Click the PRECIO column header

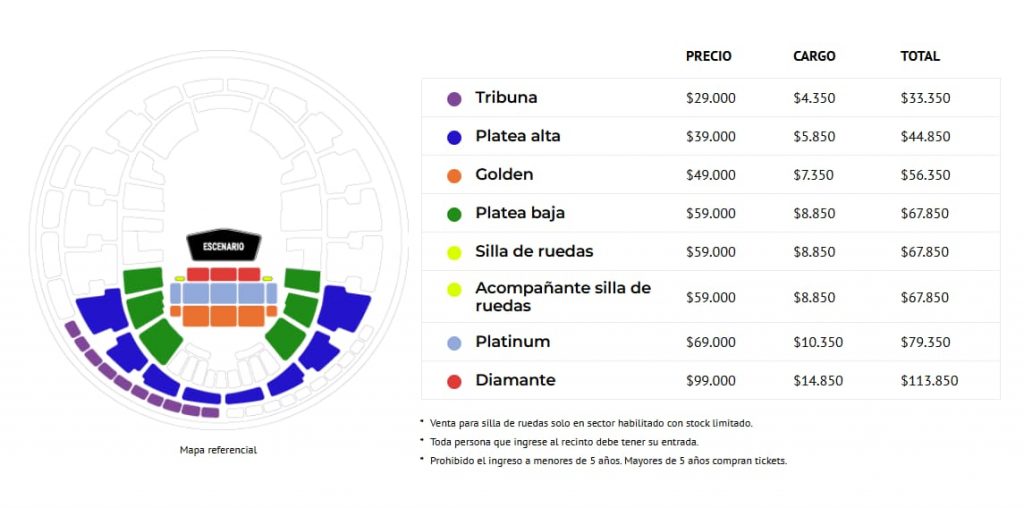pos(708,57)
